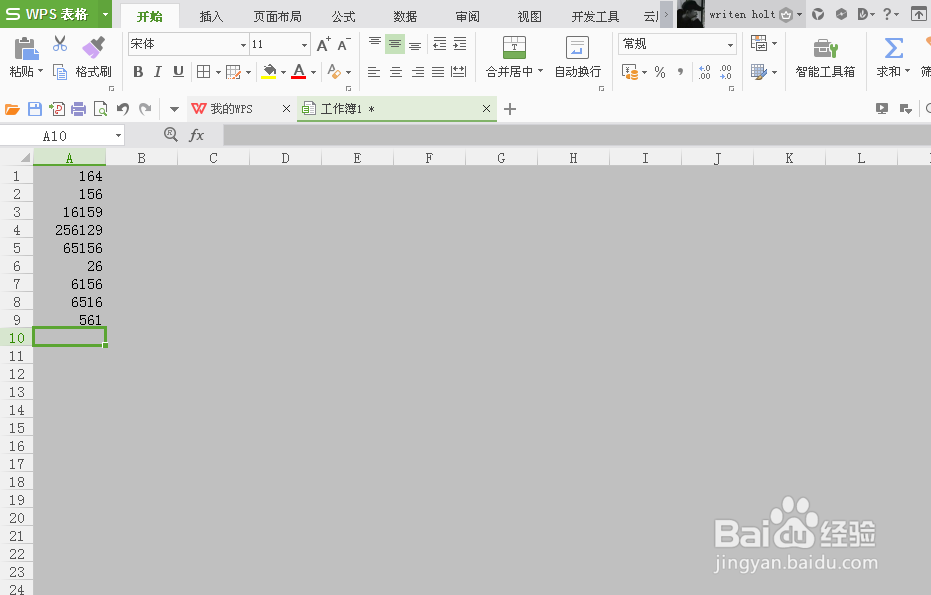Screen dimensions: 931x595
Task: Open the font name dropdown 宋体
Action: pyautogui.click(x=243, y=45)
